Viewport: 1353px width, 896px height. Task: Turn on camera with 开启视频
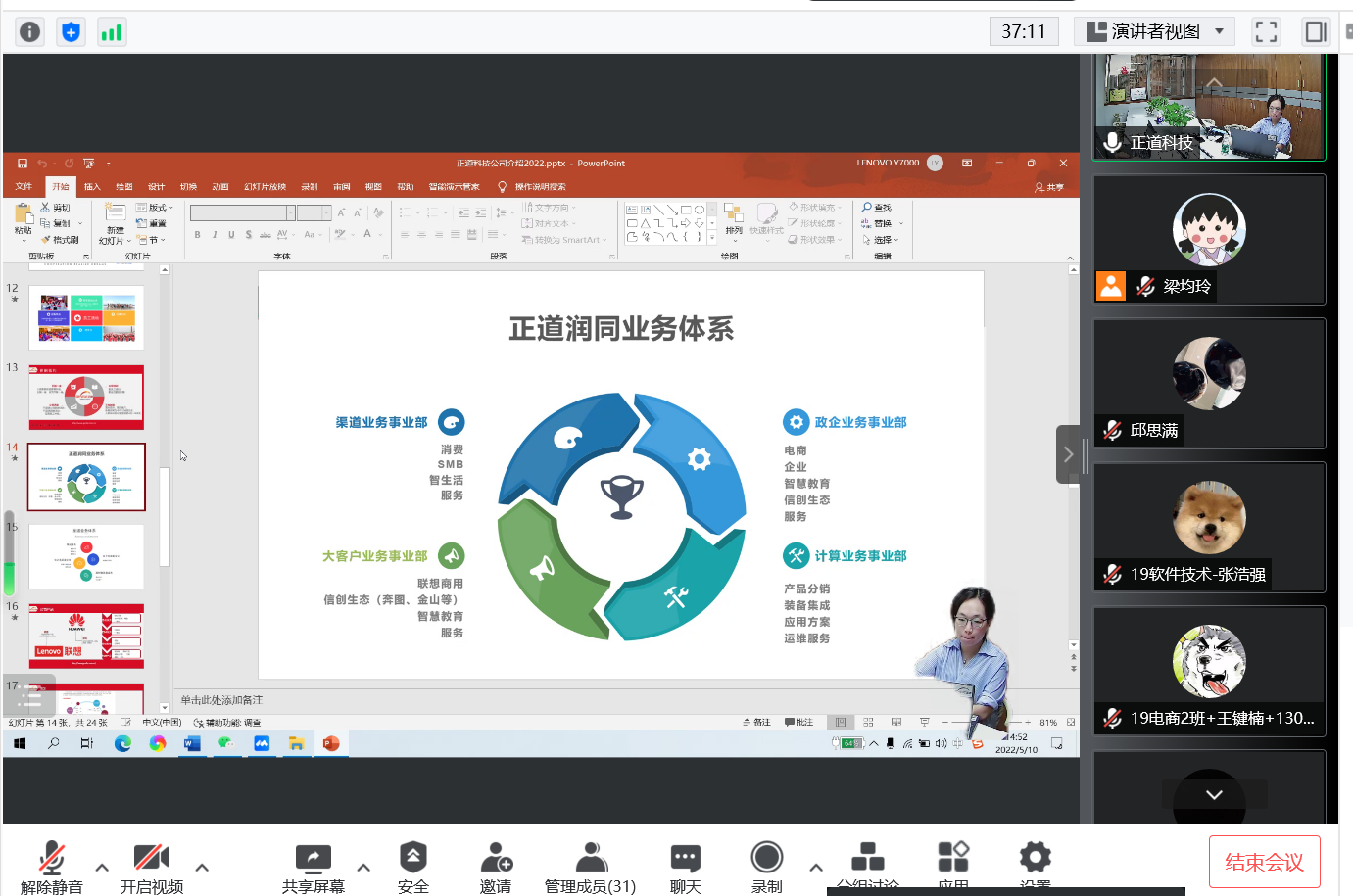click(152, 867)
